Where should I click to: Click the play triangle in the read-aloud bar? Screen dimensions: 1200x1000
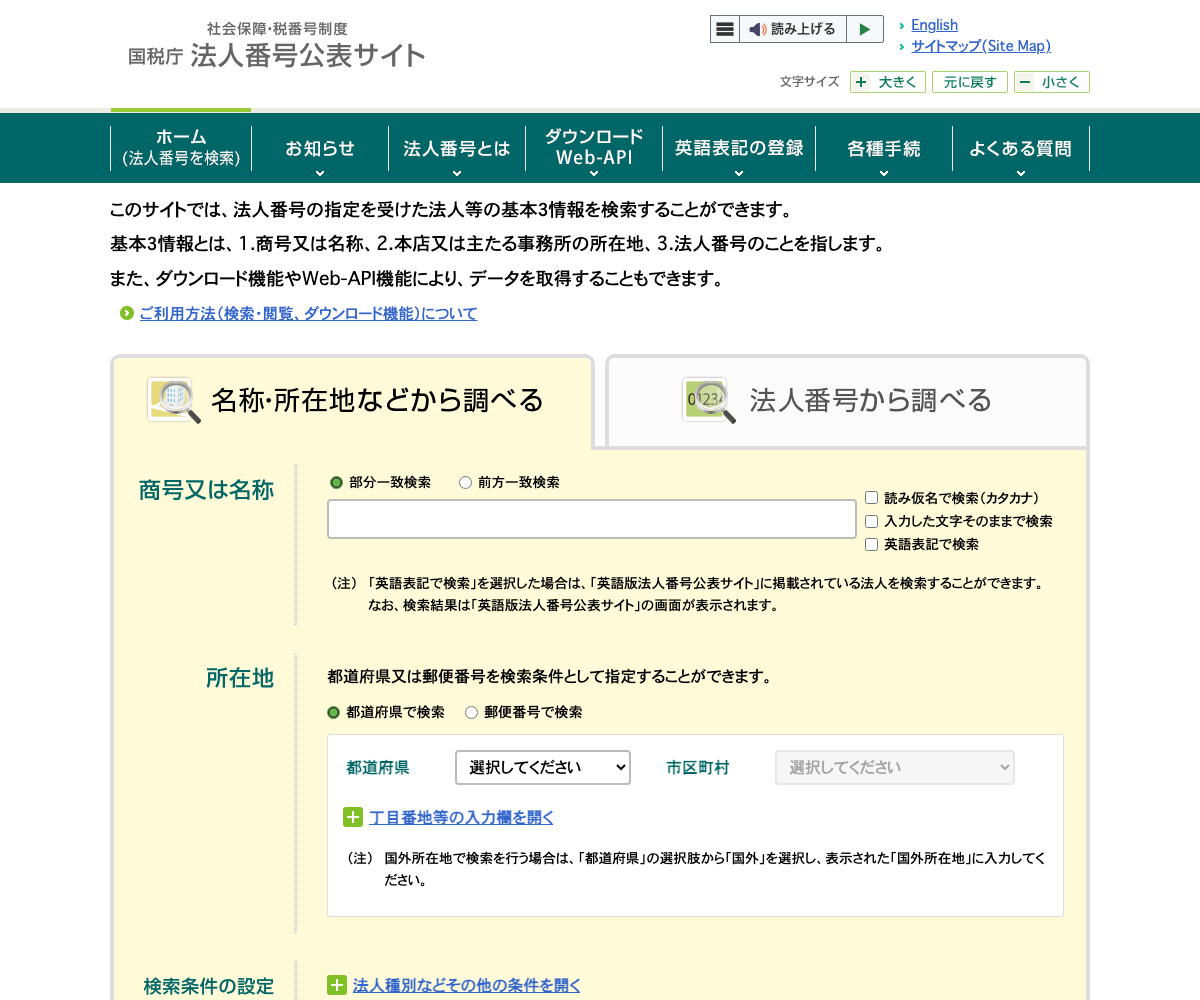pos(865,29)
